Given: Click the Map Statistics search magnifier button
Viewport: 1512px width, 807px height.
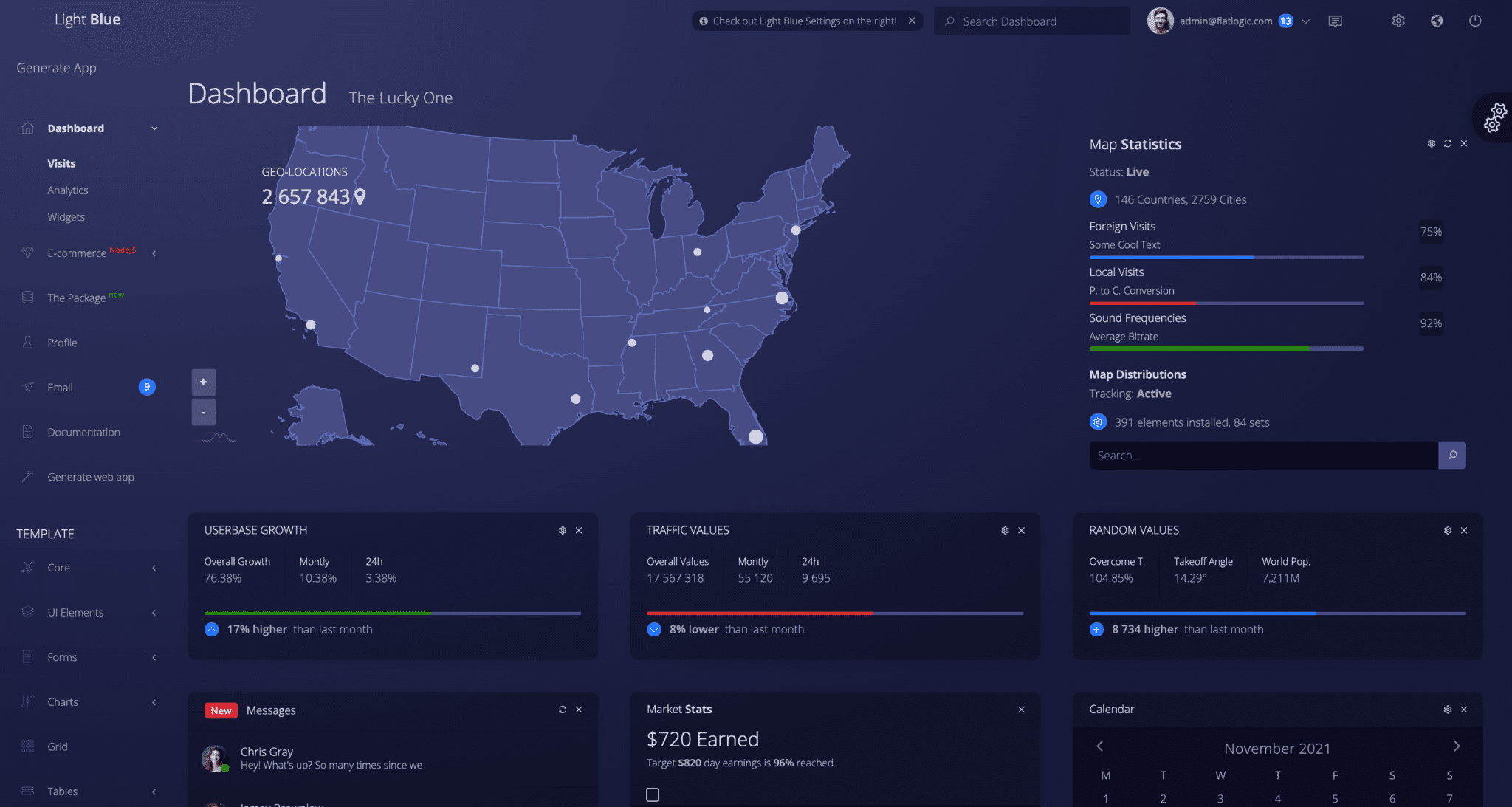Looking at the screenshot, I should [1451, 456].
